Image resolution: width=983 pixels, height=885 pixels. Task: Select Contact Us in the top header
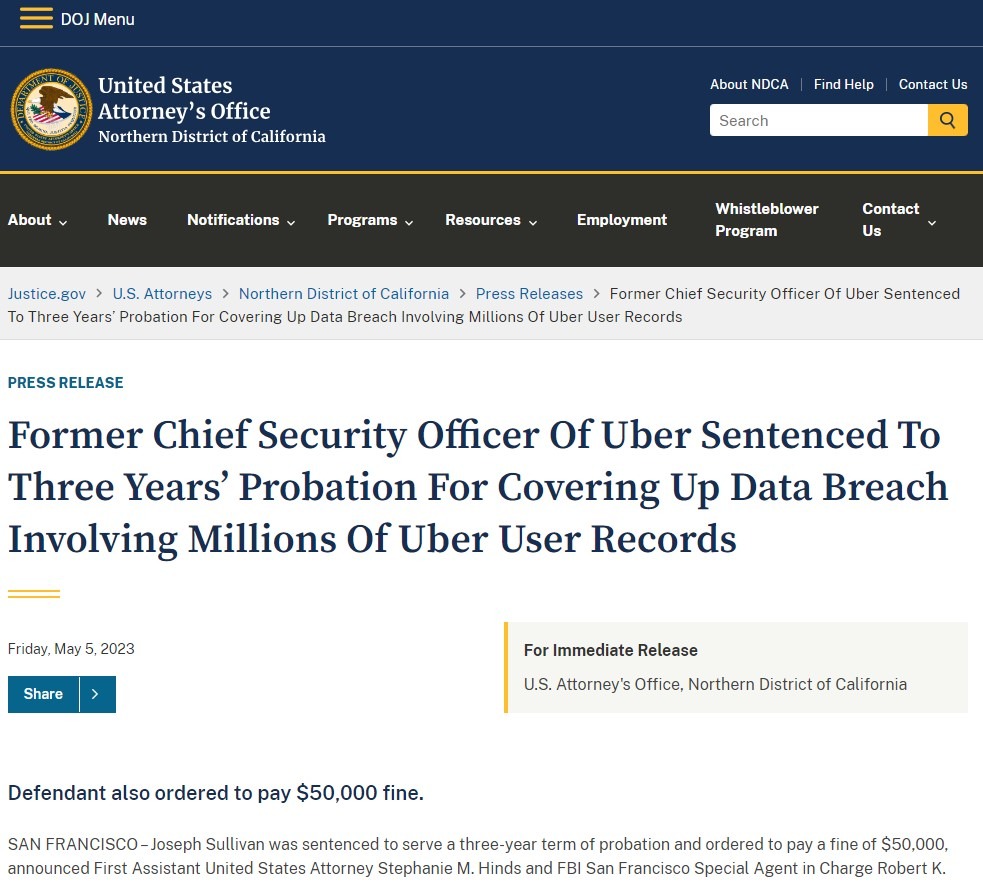[932, 84]
